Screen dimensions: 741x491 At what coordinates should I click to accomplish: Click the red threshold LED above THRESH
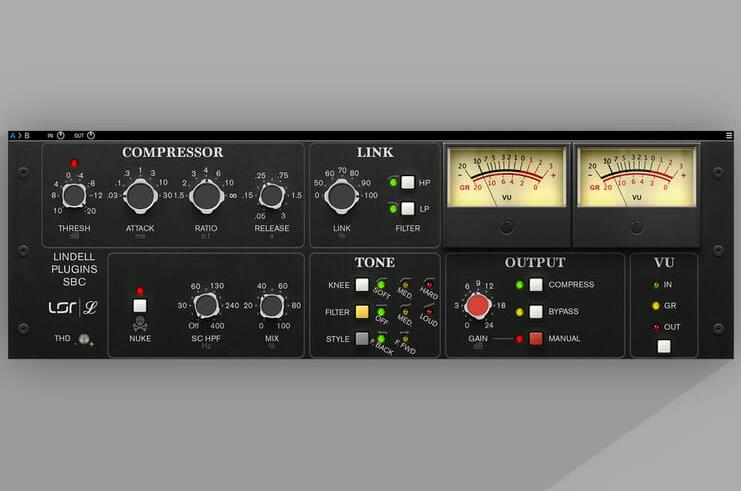[x=74, y=164]
